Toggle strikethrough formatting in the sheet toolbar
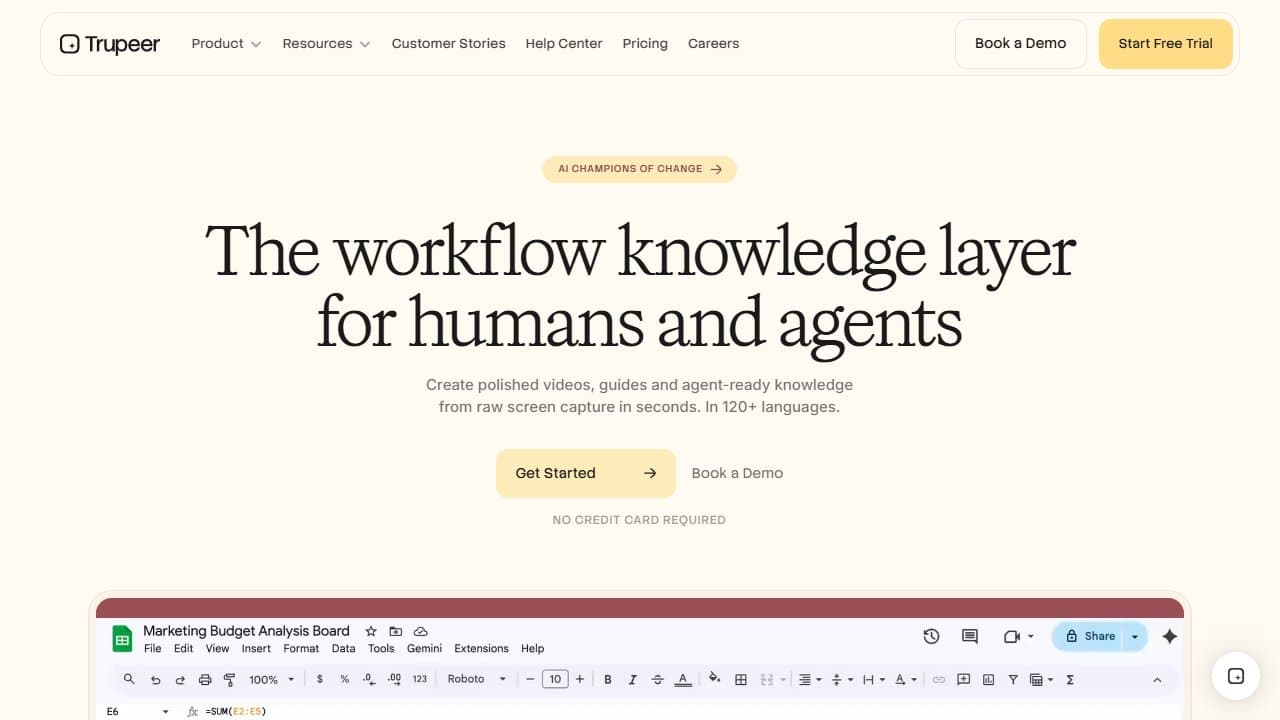The height and width of the screenshot is (720, 1280). coord(657,679)
